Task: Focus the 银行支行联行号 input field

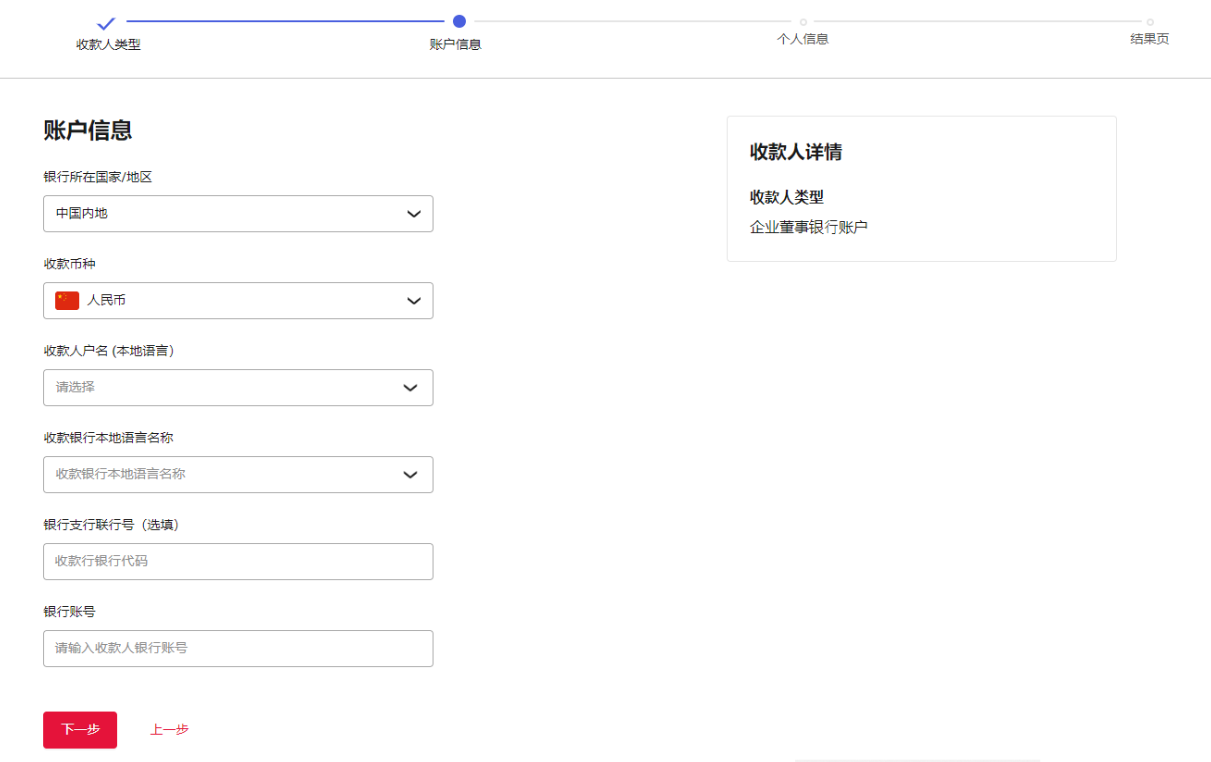Action: [x=238, y=562]
